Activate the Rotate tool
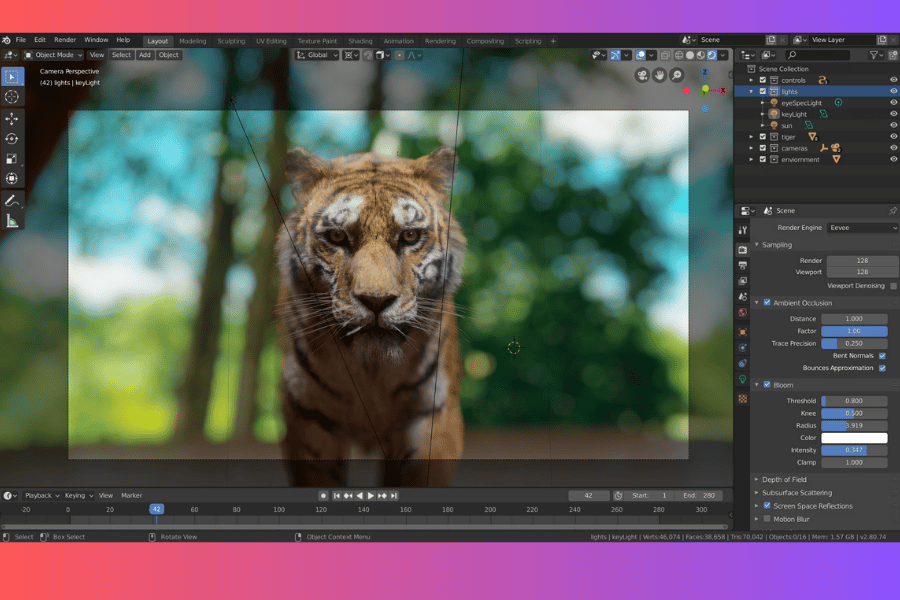This screenshot has height=600, width=900. click(x=12, y=139)
